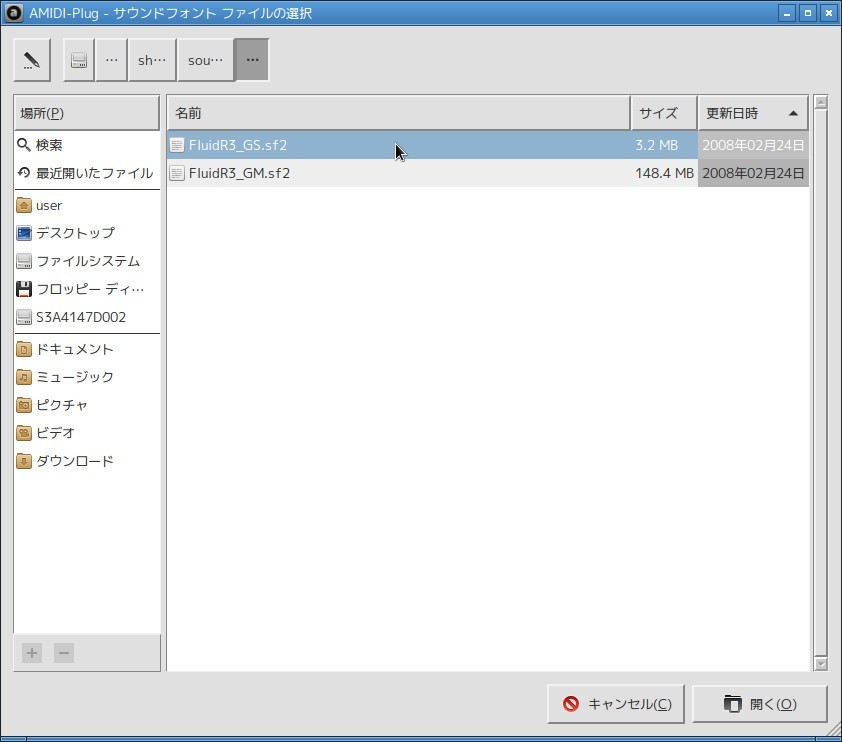Maximize the AMIDI-Plug dialog window

pyautogui.click(x=808, y=13)
